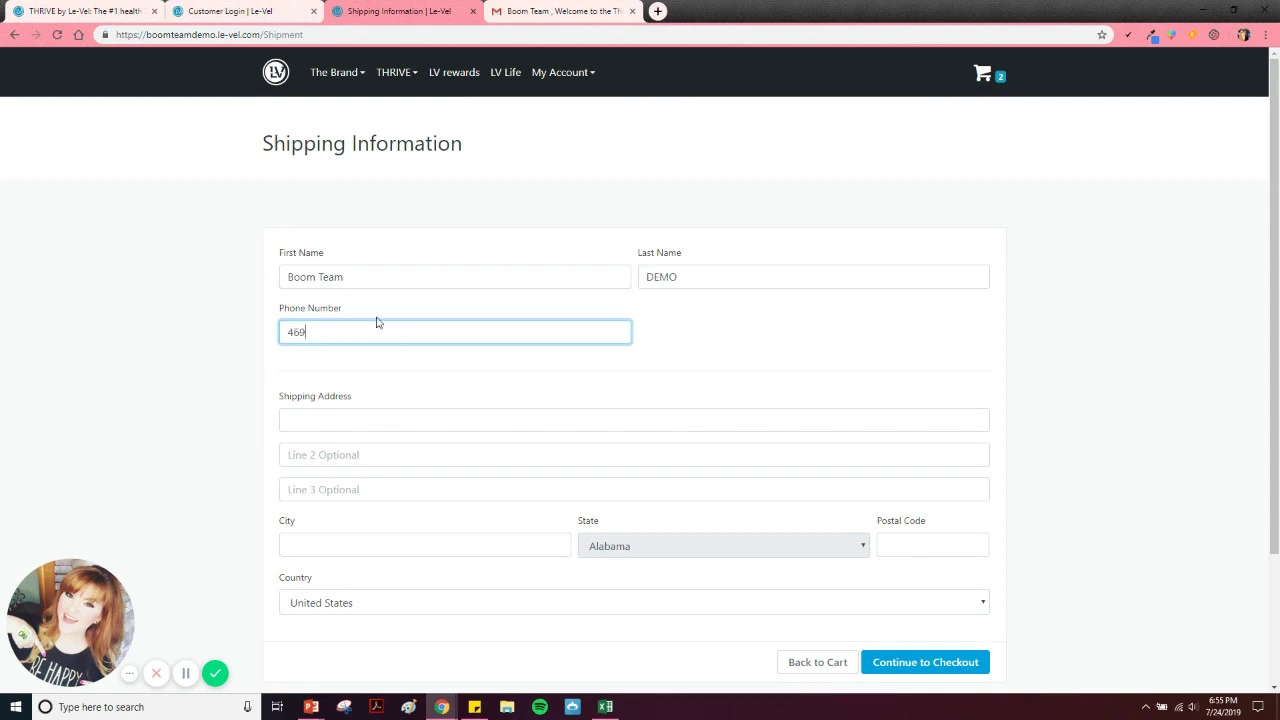The image size is (1280, 720).
Task: Click the City input field
Action: 425,545
